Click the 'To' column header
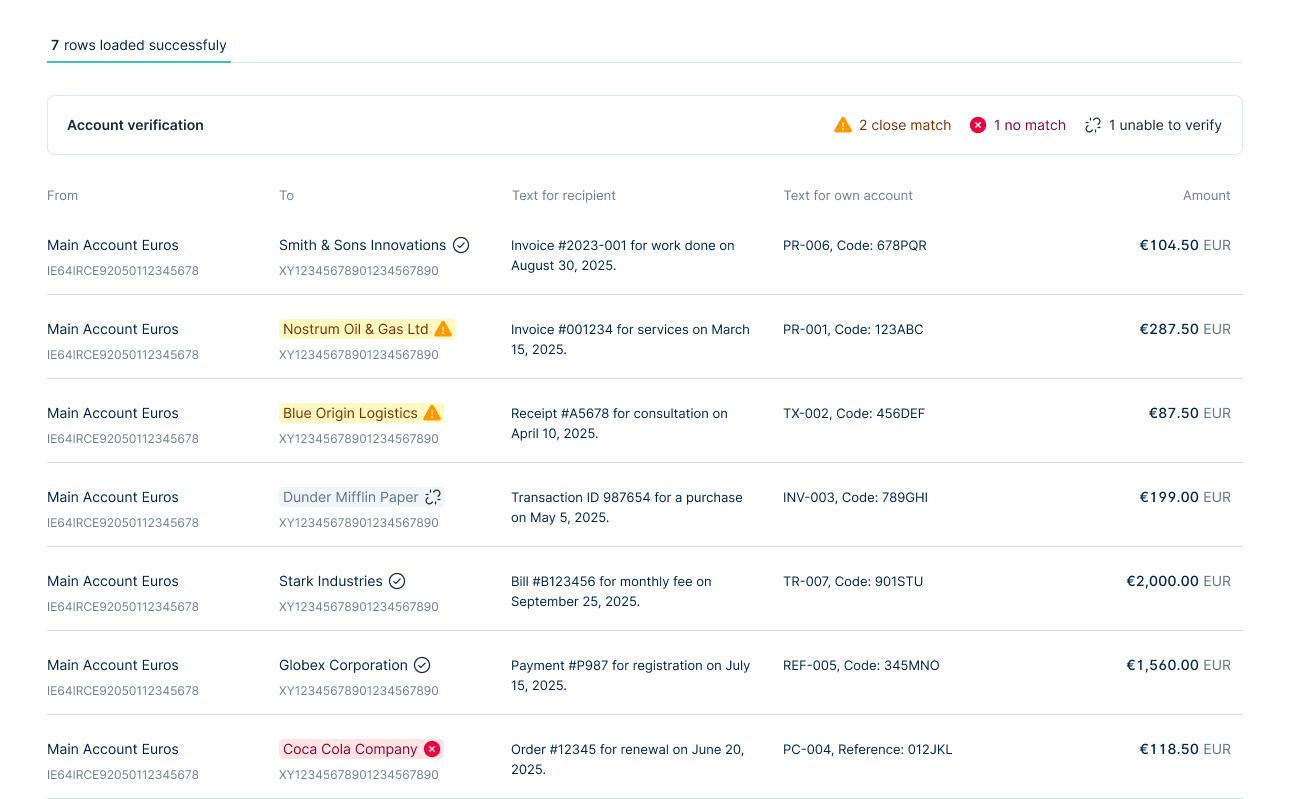Viewport: 1290px width, 799px height. tap(286, 195)
